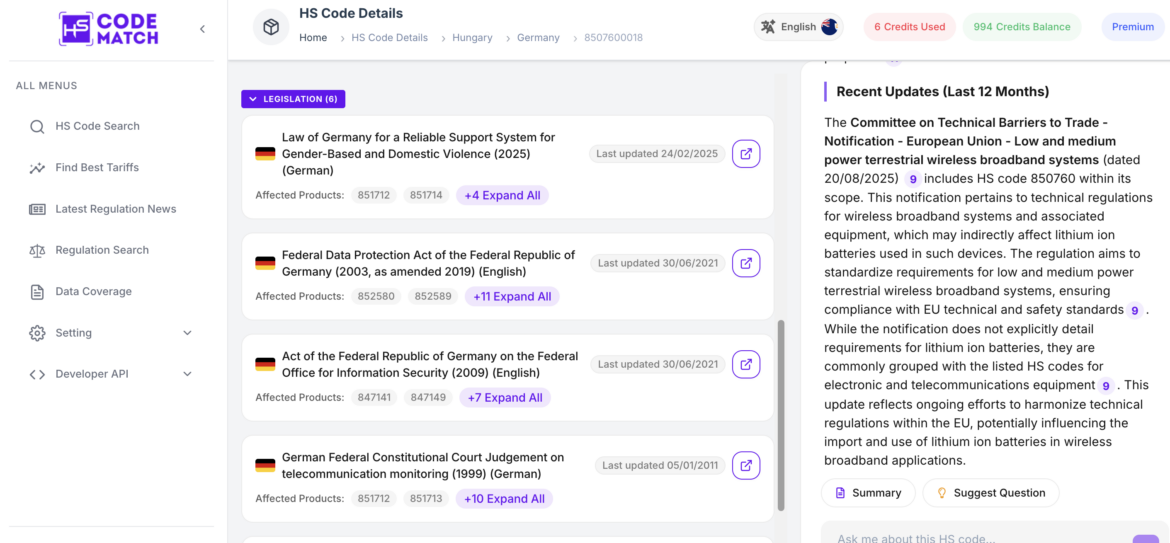This screenshot has width=1170, height=543.
Task: Click the Setting gear icon
Action: (37, 333)
